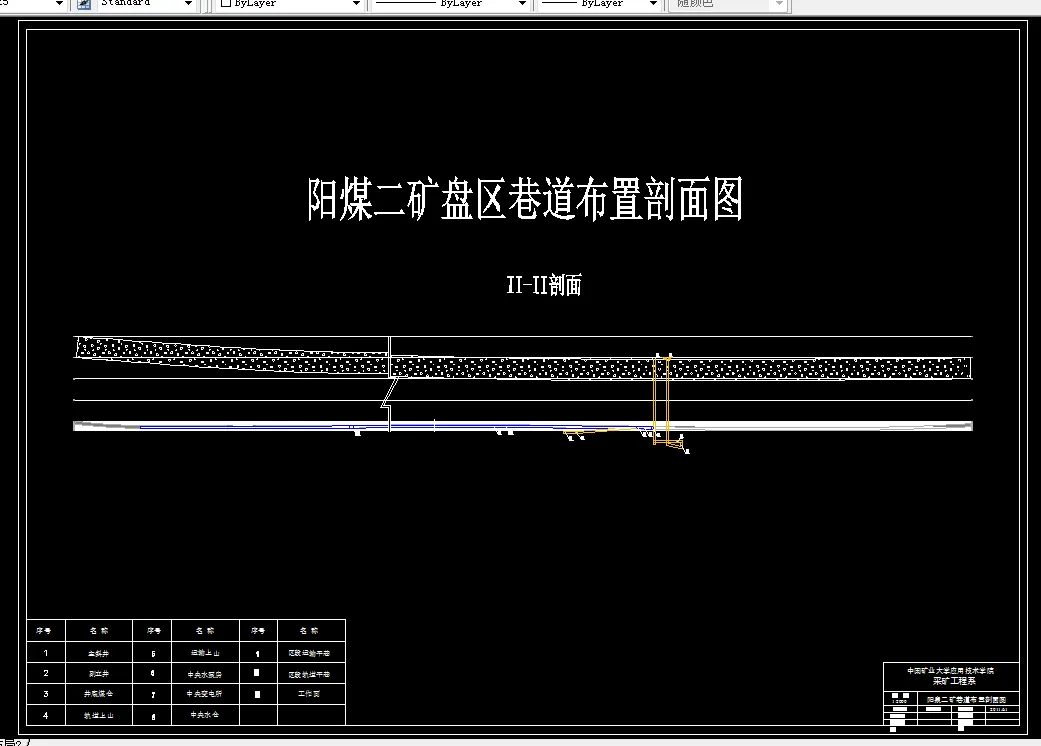Open the color ByLayer dropdown
1041x746 pixels.
(x=355, y=4)
